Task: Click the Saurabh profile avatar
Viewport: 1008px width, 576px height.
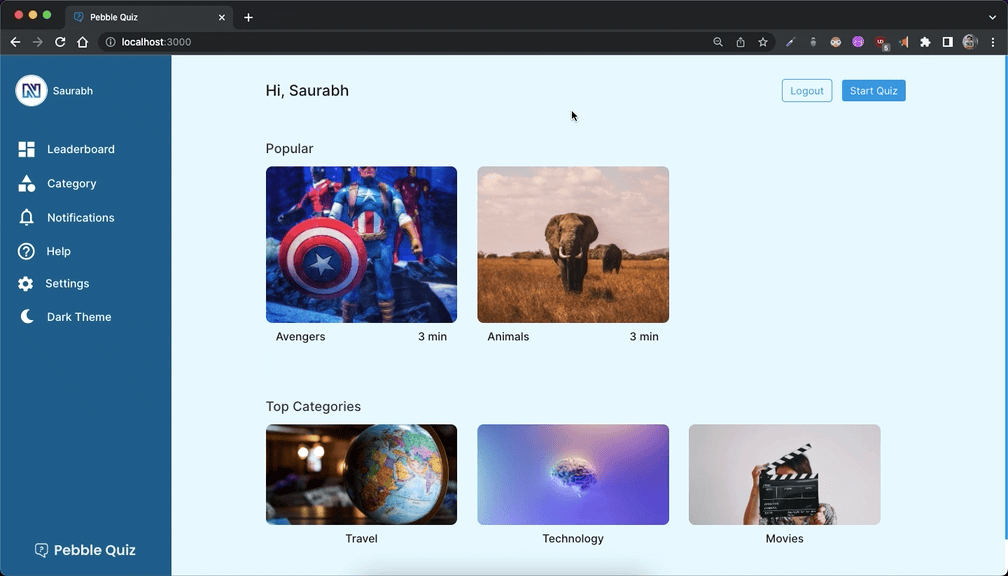Action: (x=31, y=91)
